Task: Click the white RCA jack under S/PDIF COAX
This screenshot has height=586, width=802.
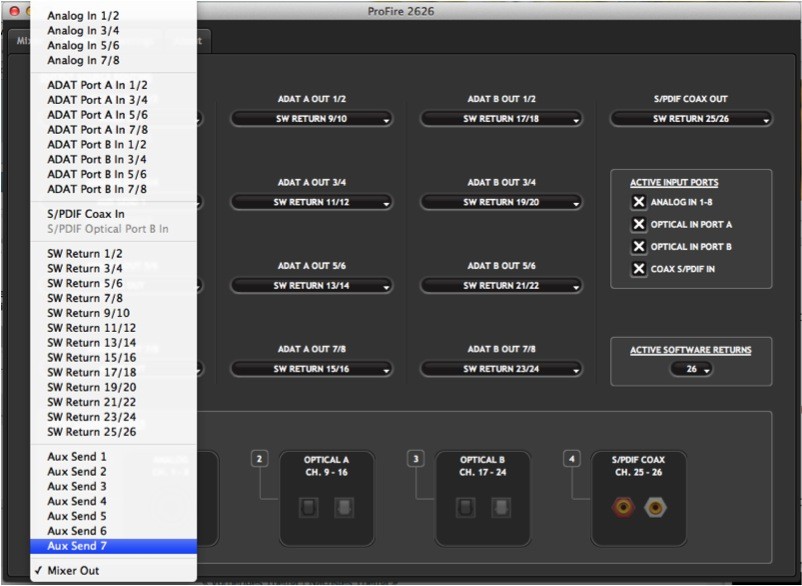Action: [655, 508]
